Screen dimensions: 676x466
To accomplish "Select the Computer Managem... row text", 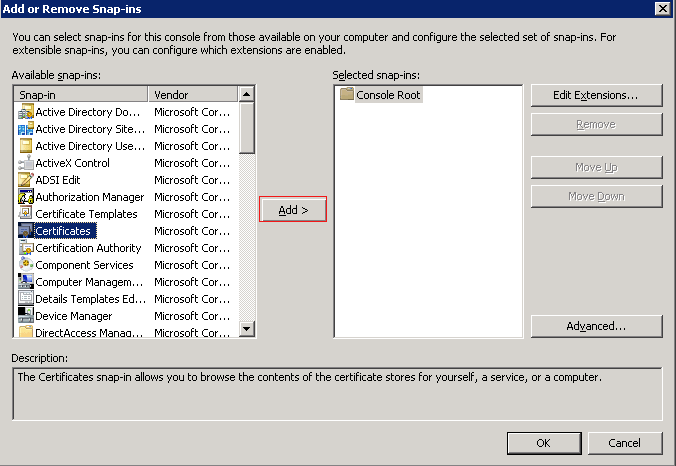I will (89, 282).
